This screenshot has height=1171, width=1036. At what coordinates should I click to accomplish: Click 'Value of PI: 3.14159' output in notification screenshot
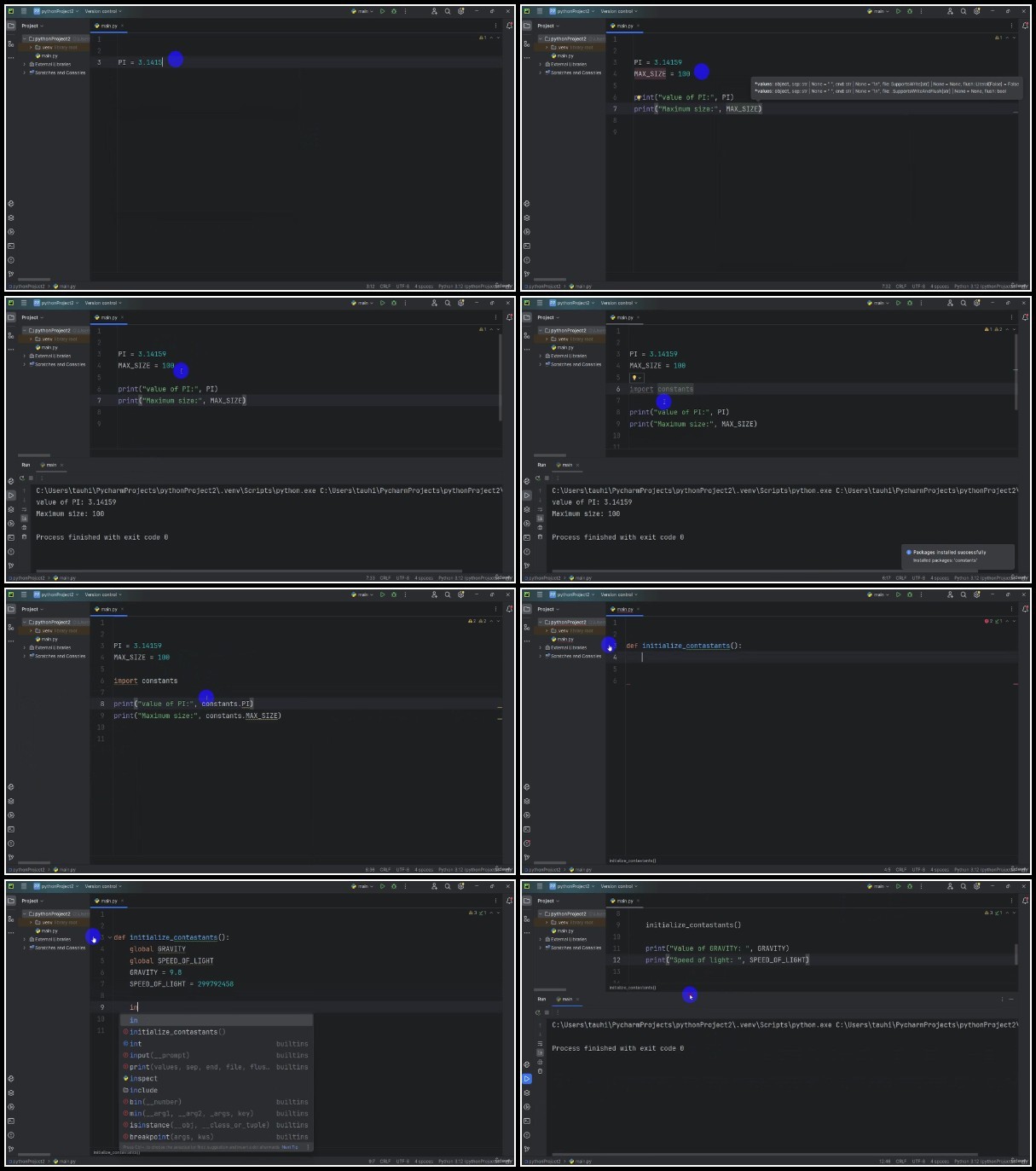590,502
